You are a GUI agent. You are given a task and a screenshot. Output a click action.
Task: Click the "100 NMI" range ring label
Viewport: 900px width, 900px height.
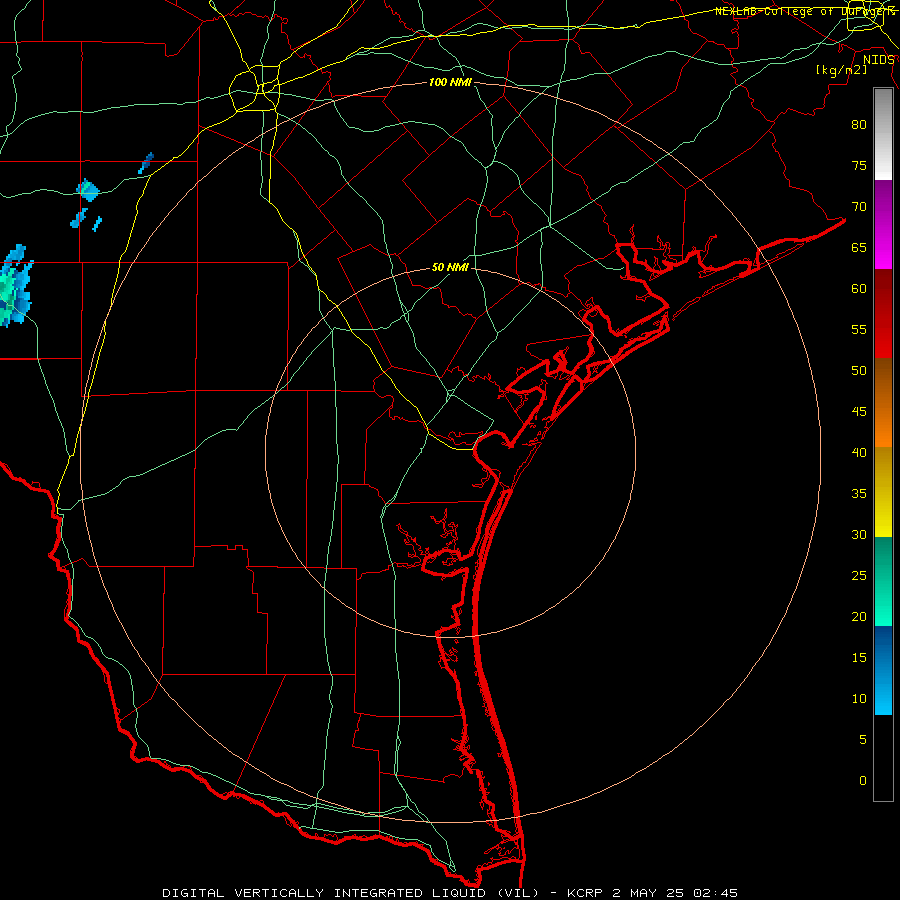[x=450, y=83]
